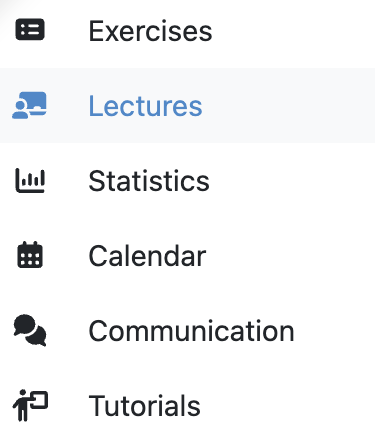Click the active Lectures row highlighted background
The width and height of the screenshot is (375, 437).
pos(187,105)
